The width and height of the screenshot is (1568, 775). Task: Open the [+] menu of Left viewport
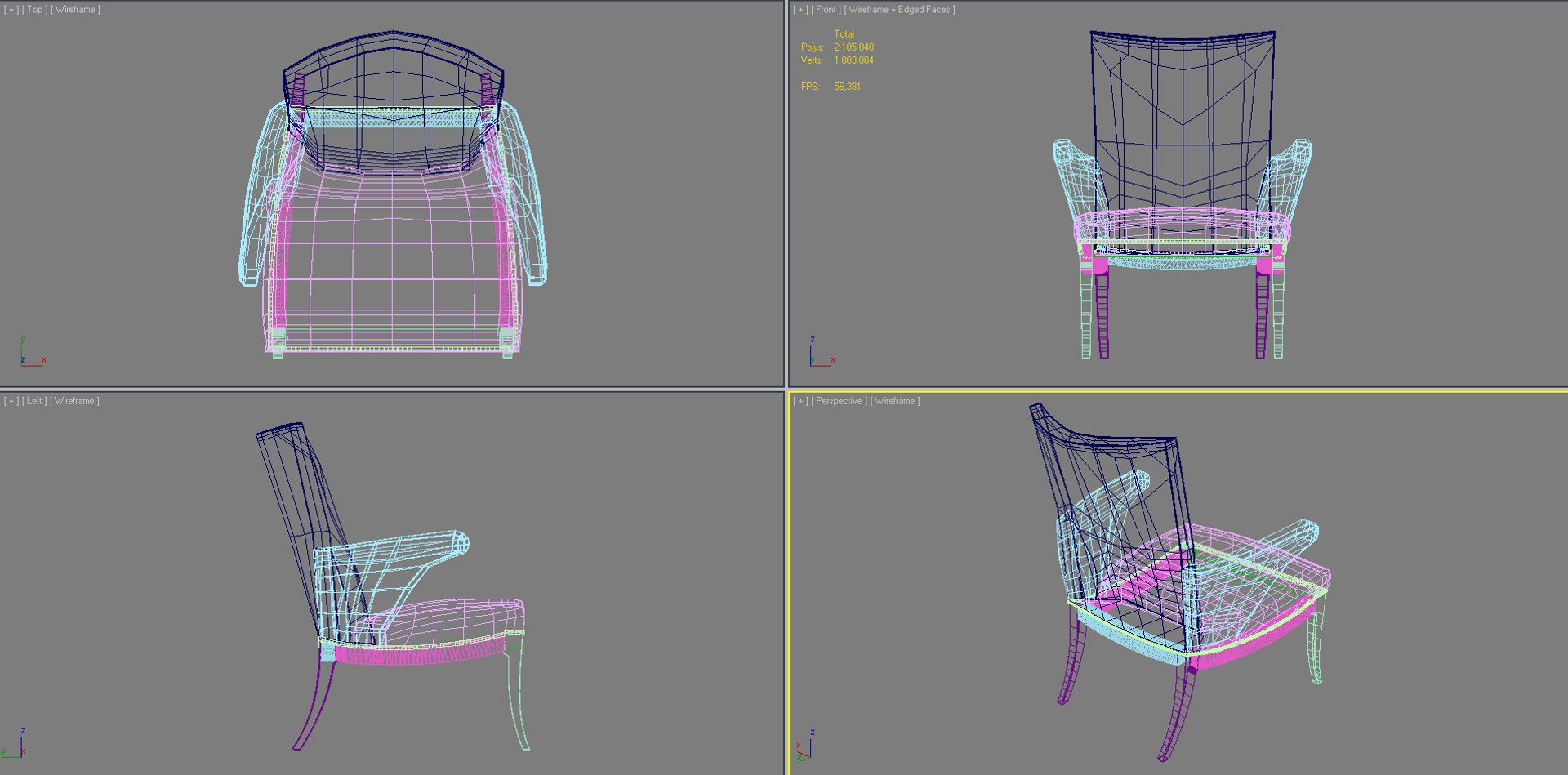click(x=11, y=401)
